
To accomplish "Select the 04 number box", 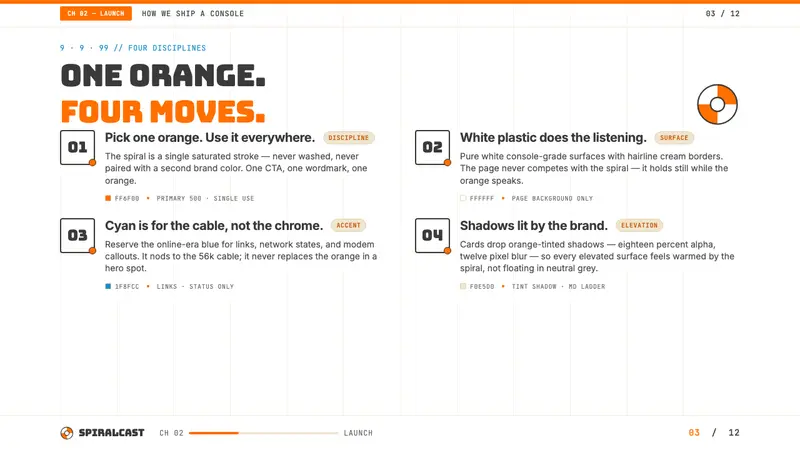I will (x=433, y=235).
